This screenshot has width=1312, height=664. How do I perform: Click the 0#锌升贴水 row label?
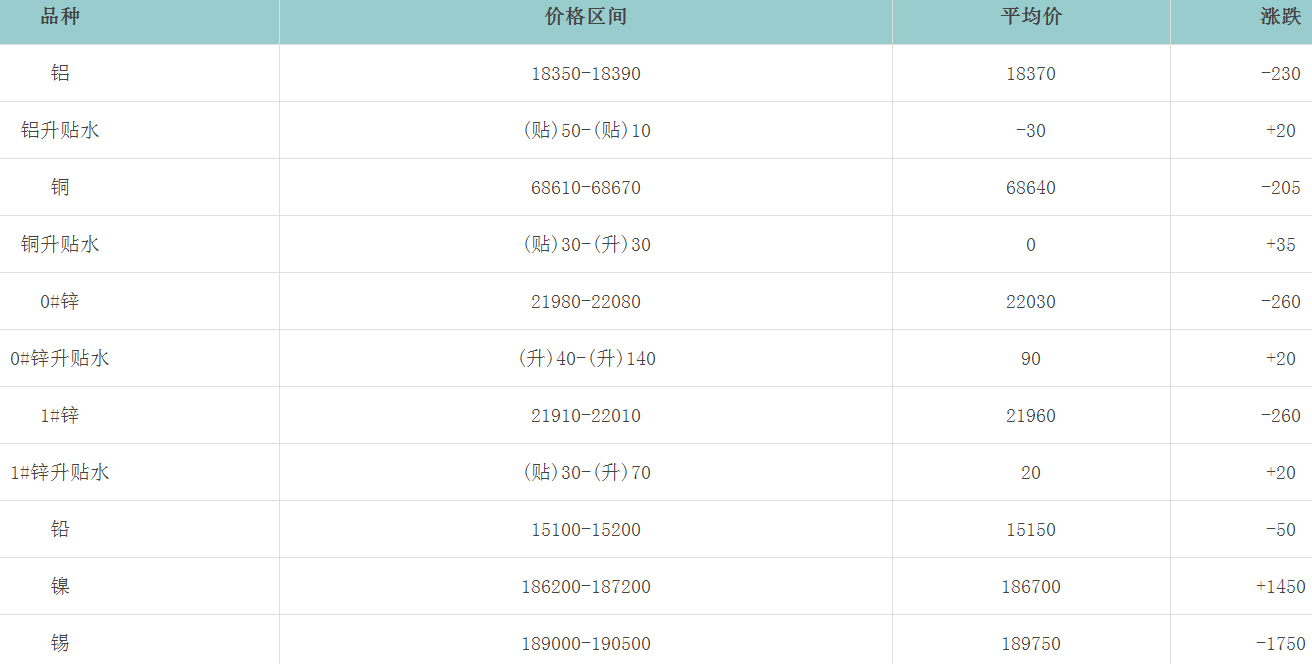coord(60,358)
